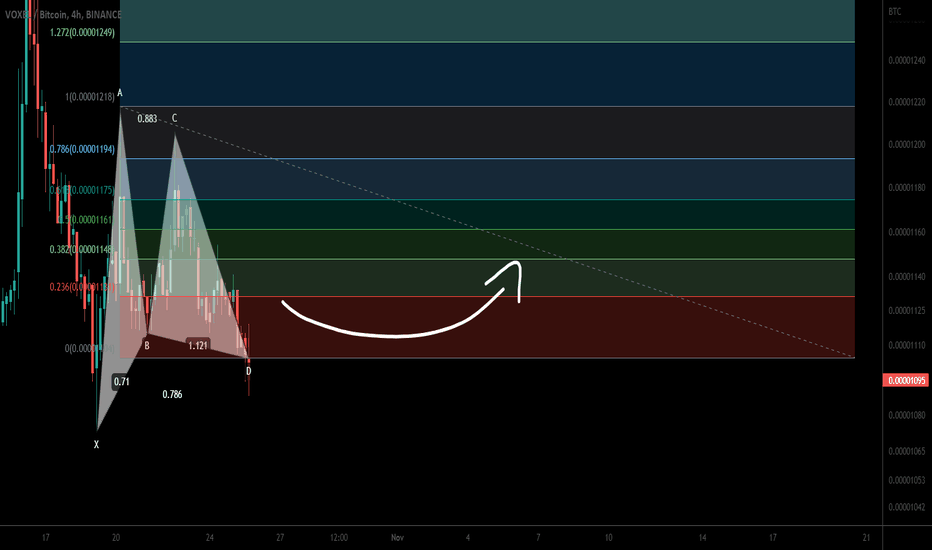Click the 0.00001053 price axis label
The height and width of the screenshot is (550, 932).
click(x=906, y=480)
